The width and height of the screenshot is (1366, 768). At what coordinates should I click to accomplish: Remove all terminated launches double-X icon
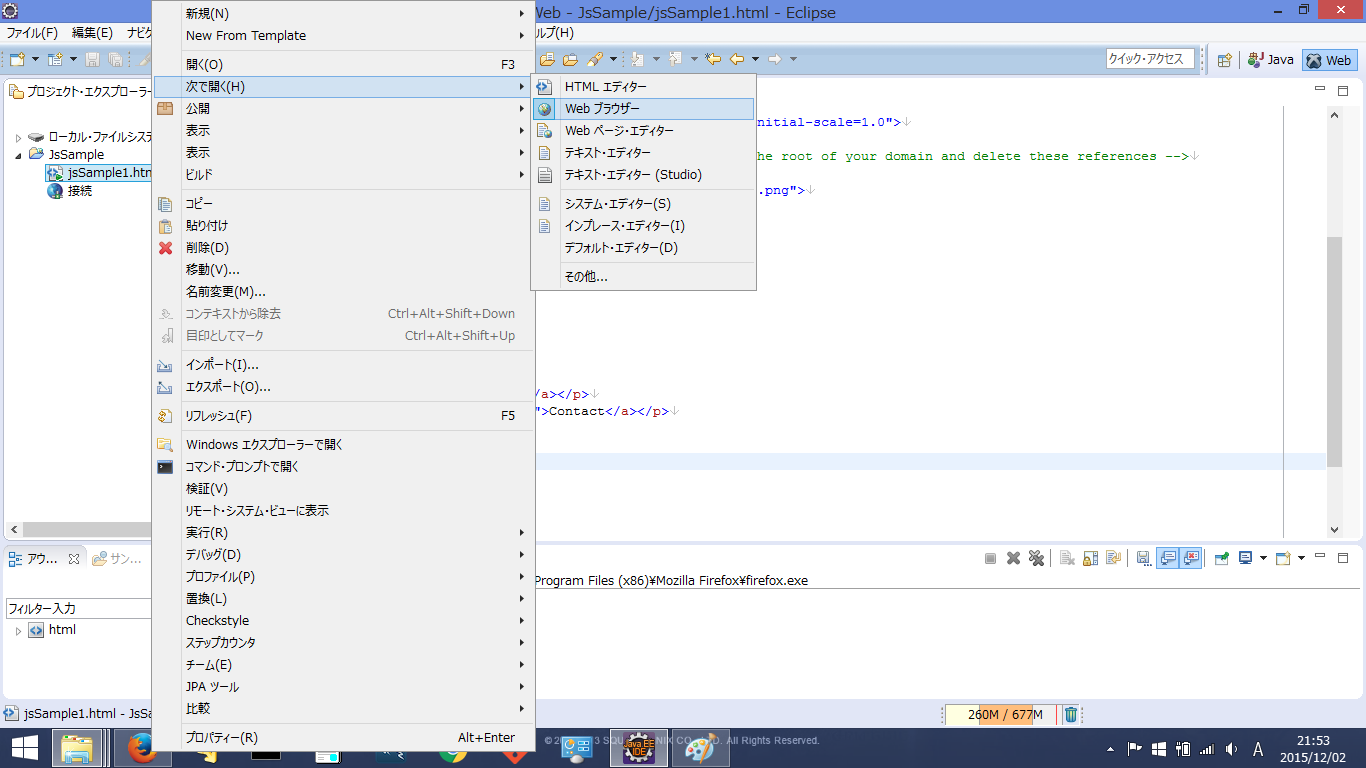click(1036, 558)
